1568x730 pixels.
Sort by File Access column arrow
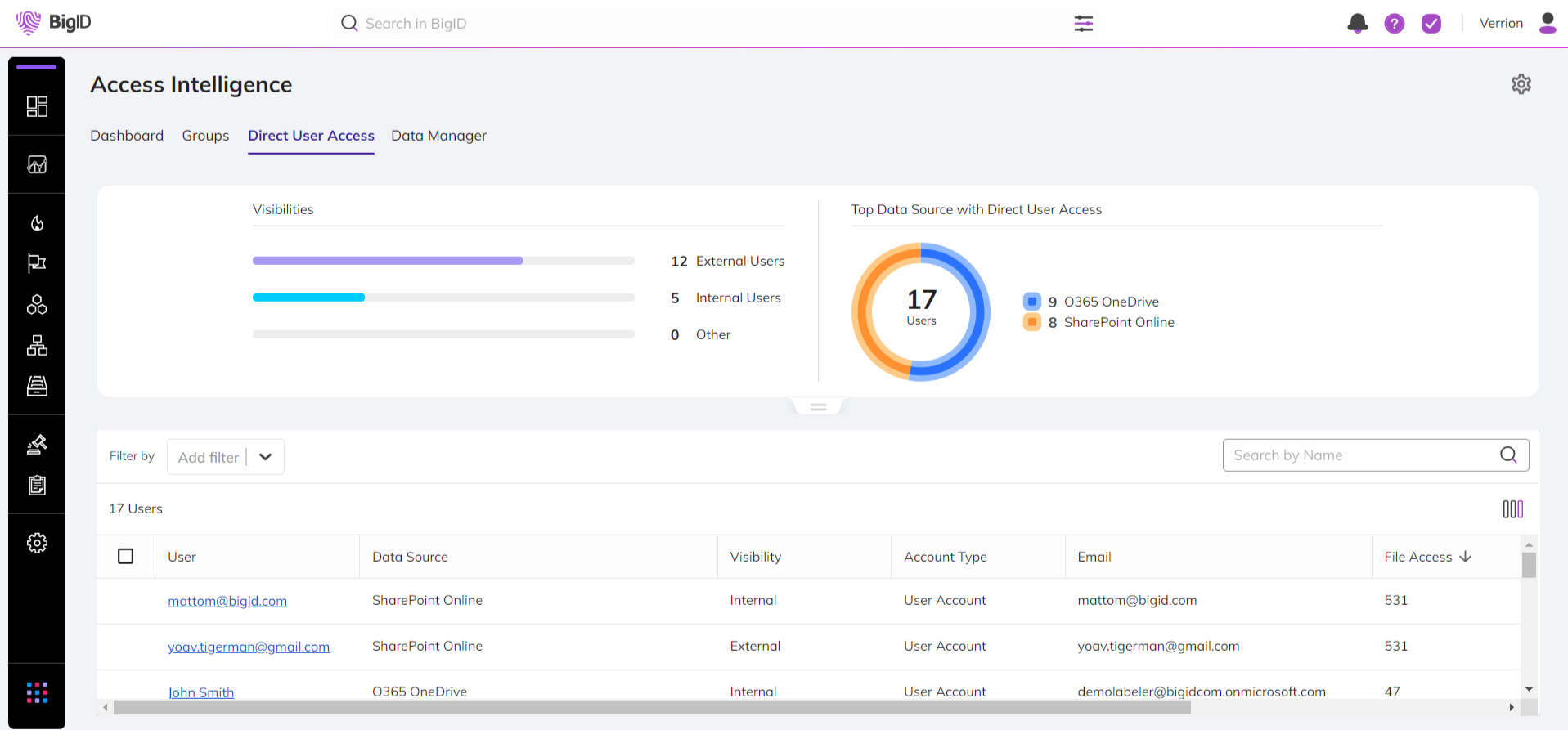(1465, 557)
